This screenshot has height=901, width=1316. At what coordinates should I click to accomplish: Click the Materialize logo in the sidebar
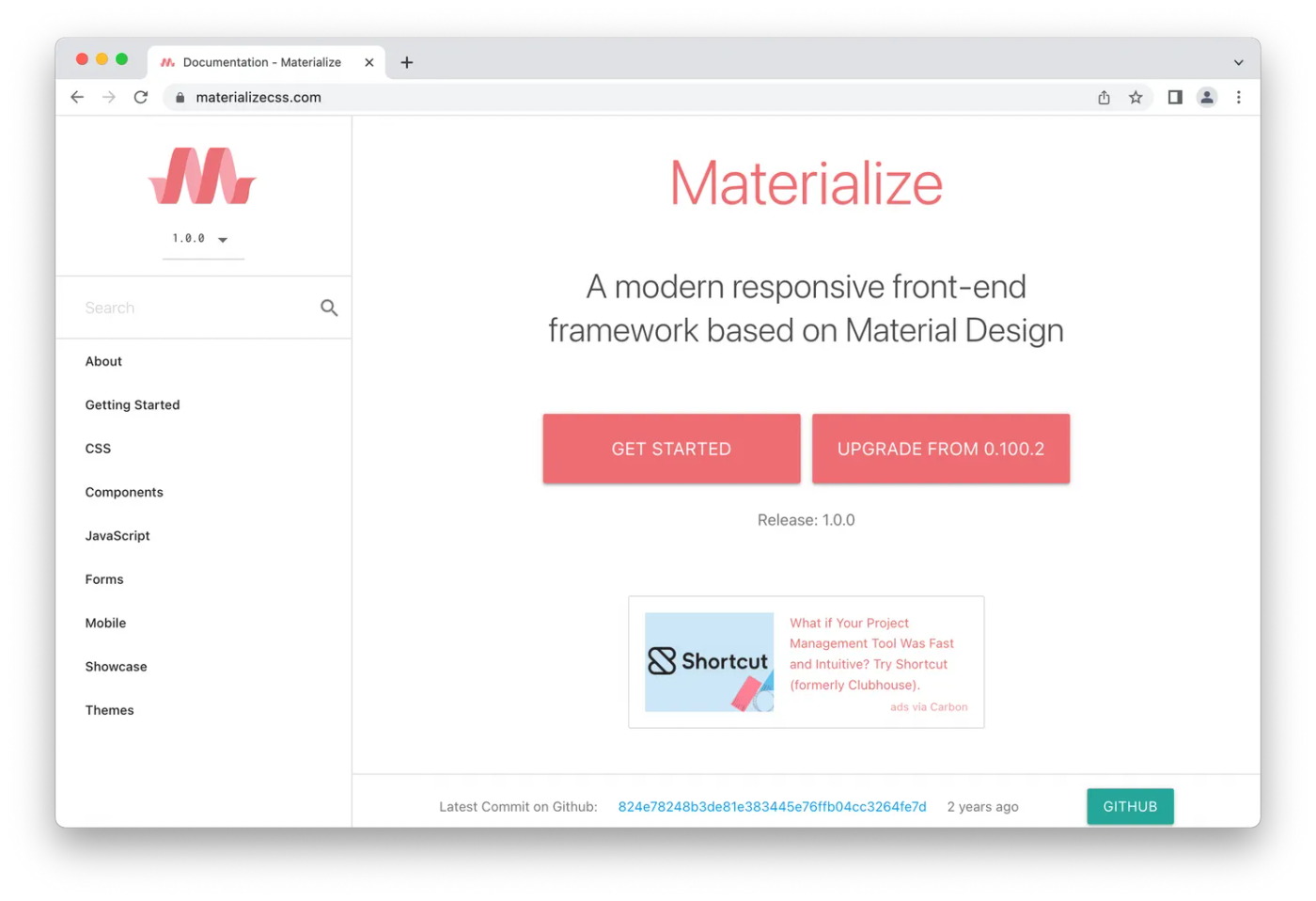(201, 175)
